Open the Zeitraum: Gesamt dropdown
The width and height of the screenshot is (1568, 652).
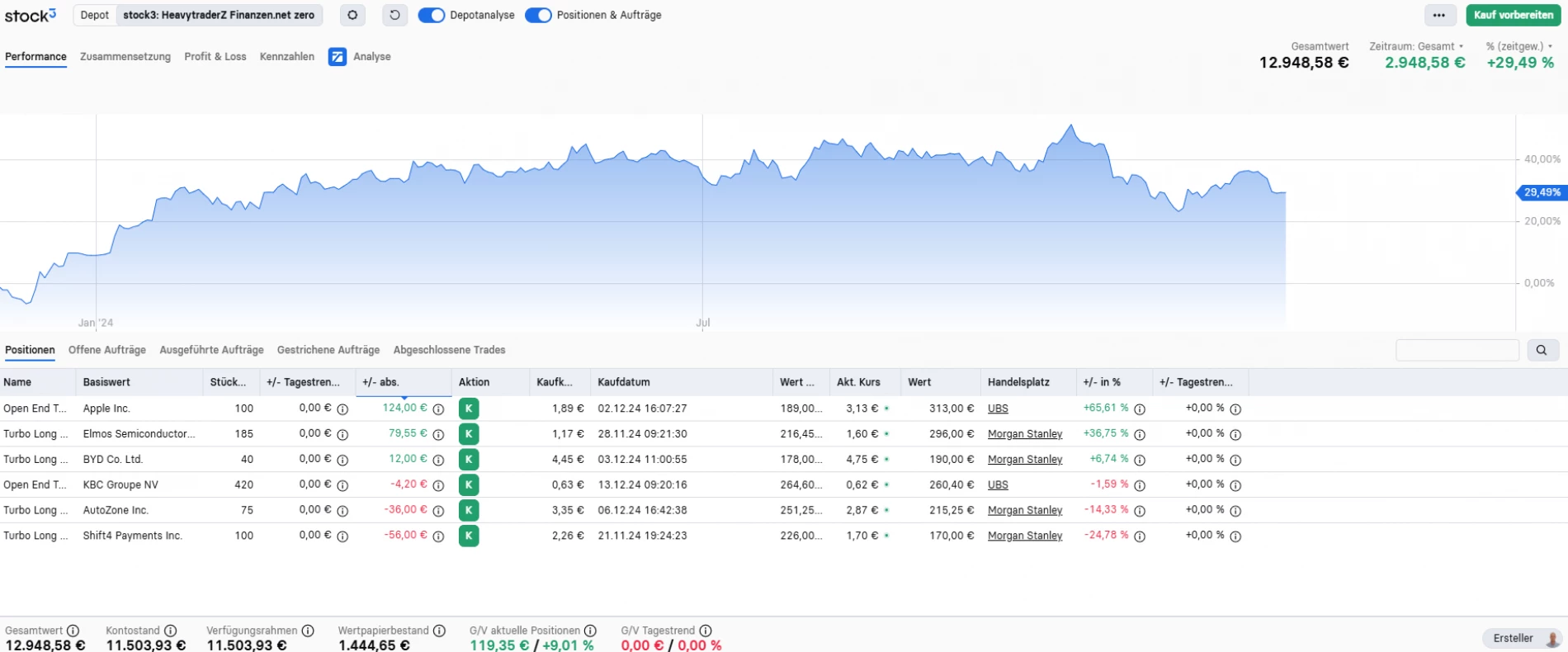(x=1416, y=46)
